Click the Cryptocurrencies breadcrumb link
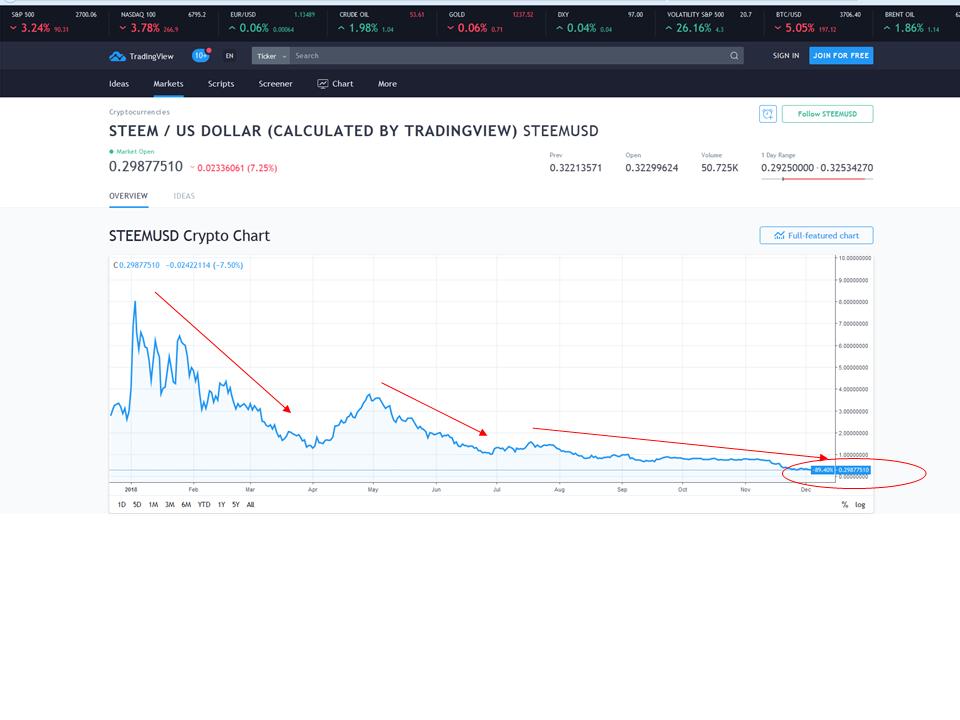 [140, 112]
